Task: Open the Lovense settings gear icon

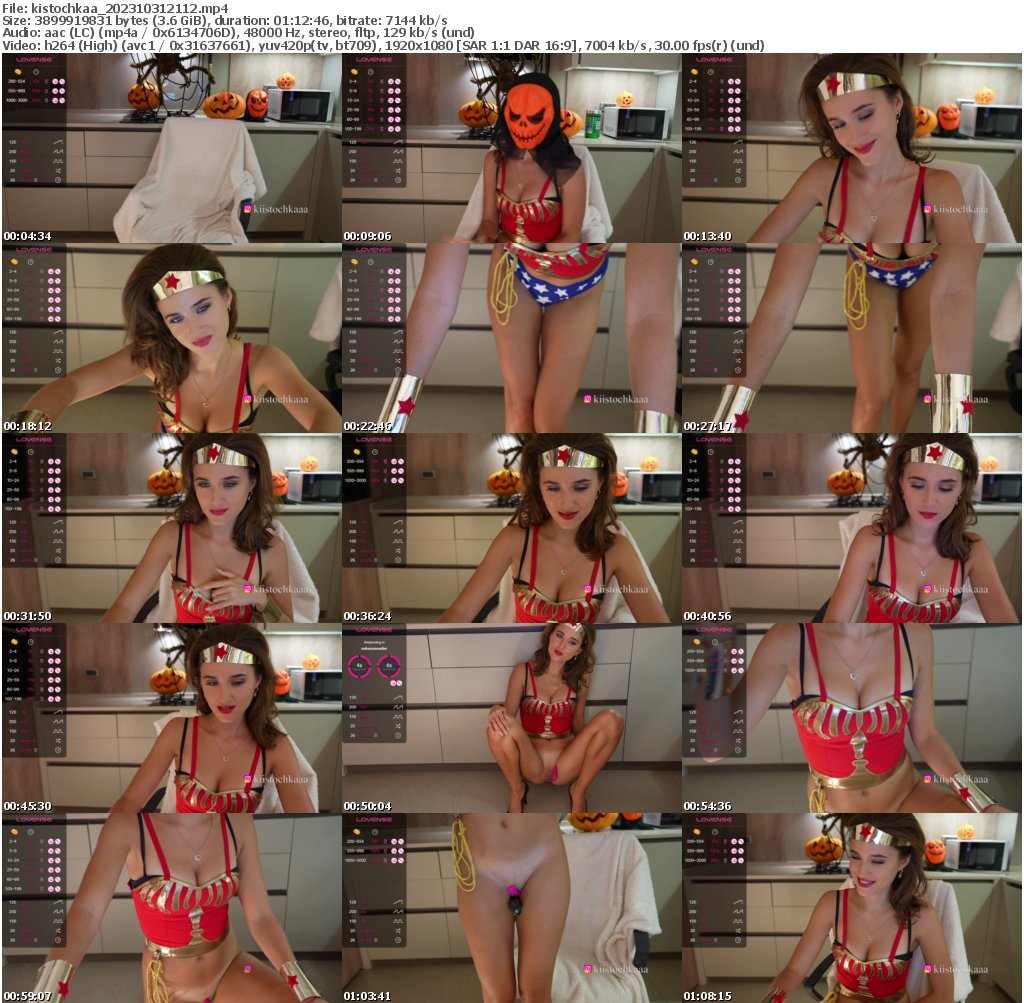Action: [57, 180]
